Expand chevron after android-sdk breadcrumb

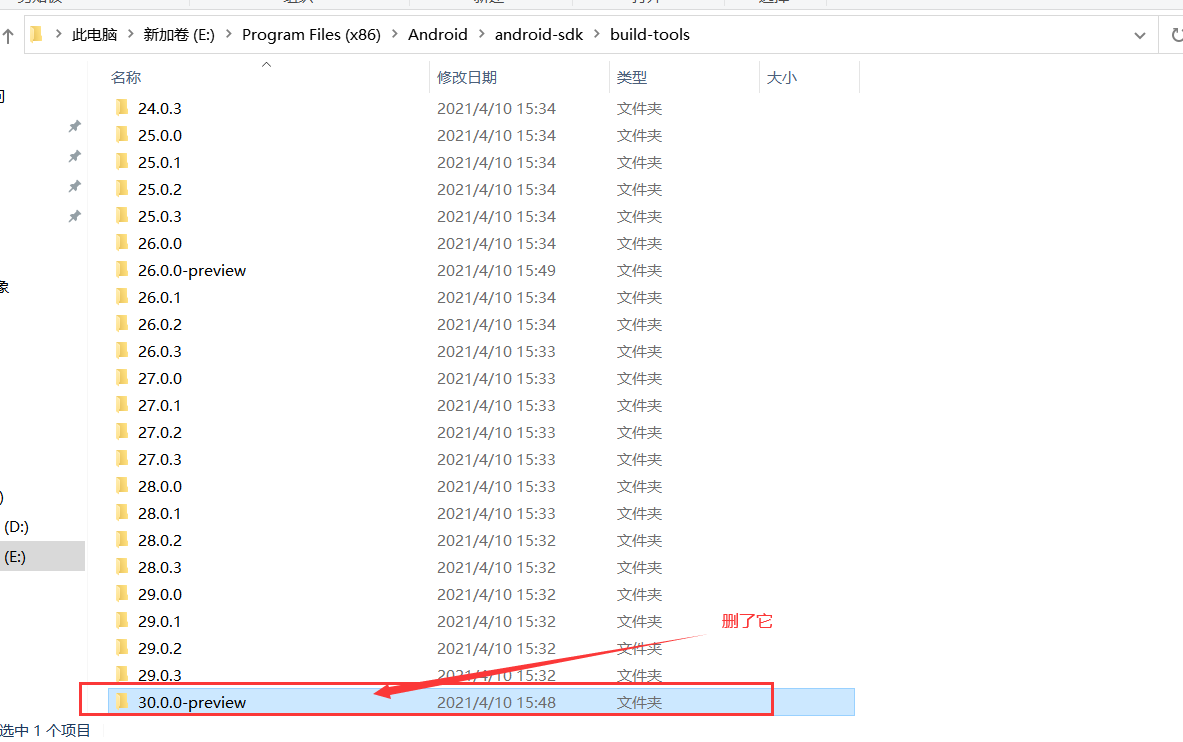point(597,35)
